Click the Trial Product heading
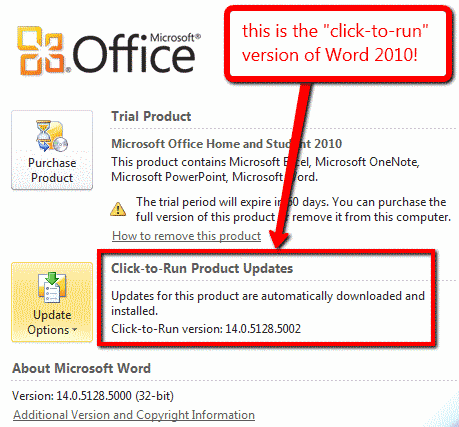This screenshot has height=427, width=459. point(151,116)
